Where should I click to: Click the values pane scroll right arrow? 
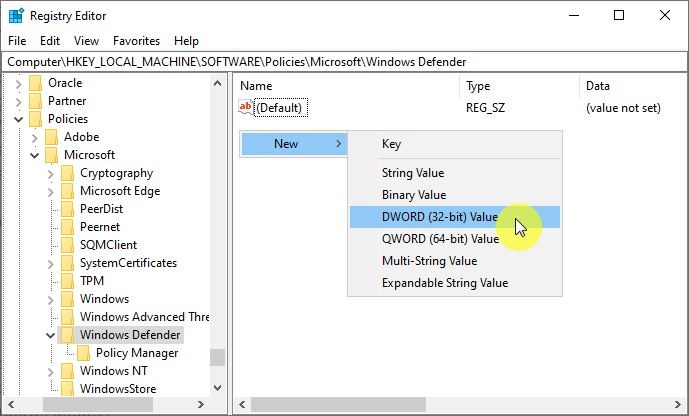coord(678,404)
